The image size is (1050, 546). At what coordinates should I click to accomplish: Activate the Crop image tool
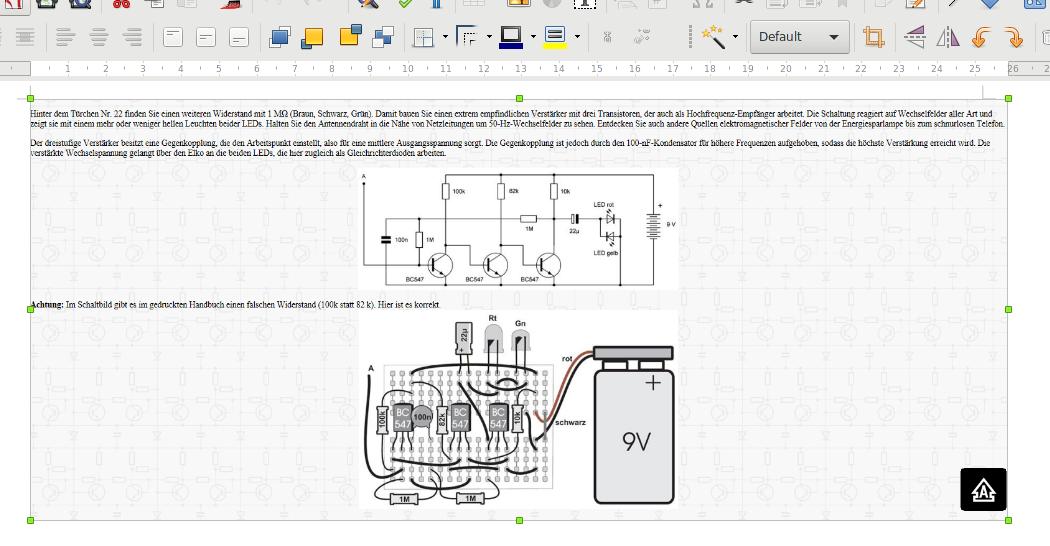point(873,37)
